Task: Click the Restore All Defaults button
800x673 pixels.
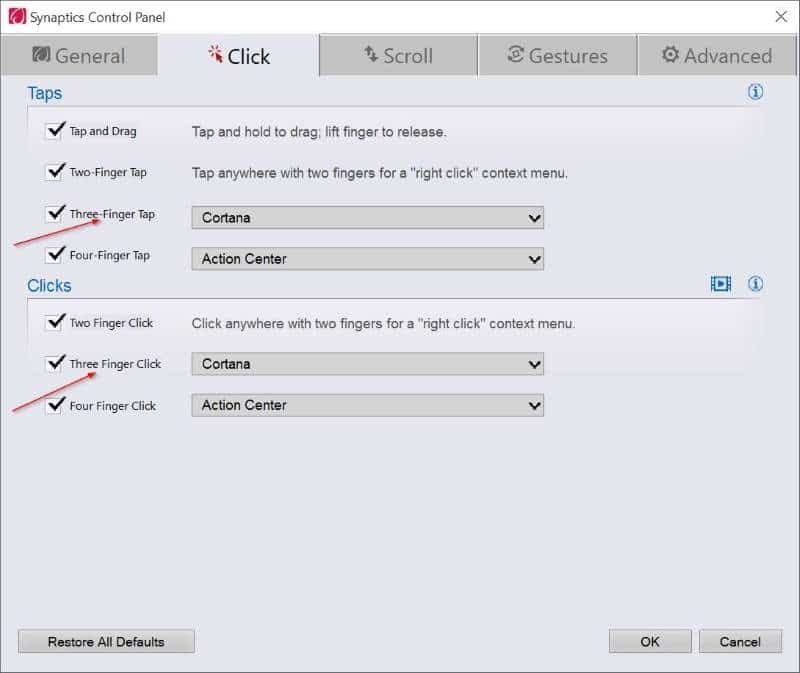Action: [106, 641]
